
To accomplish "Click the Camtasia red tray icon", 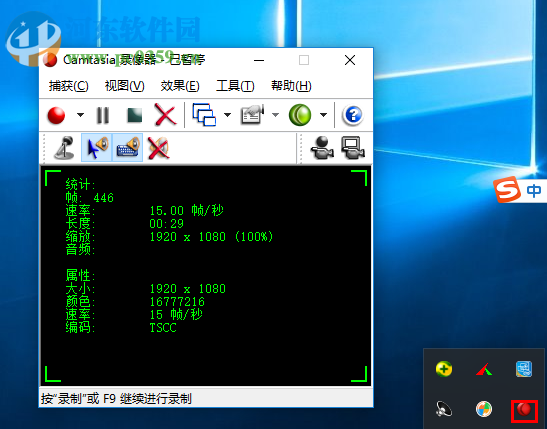I will pos(524,409).
